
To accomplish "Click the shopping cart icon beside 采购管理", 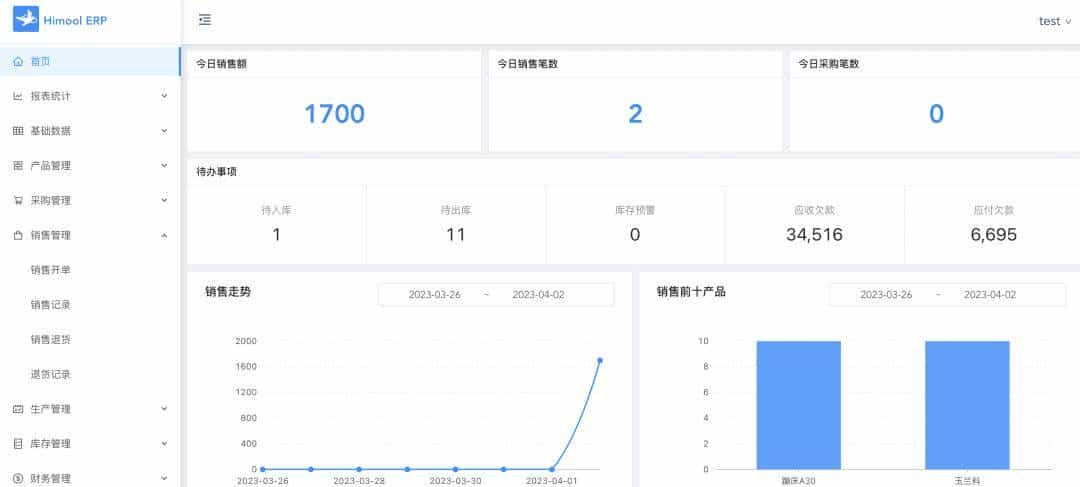I will (x=19, y=200).
